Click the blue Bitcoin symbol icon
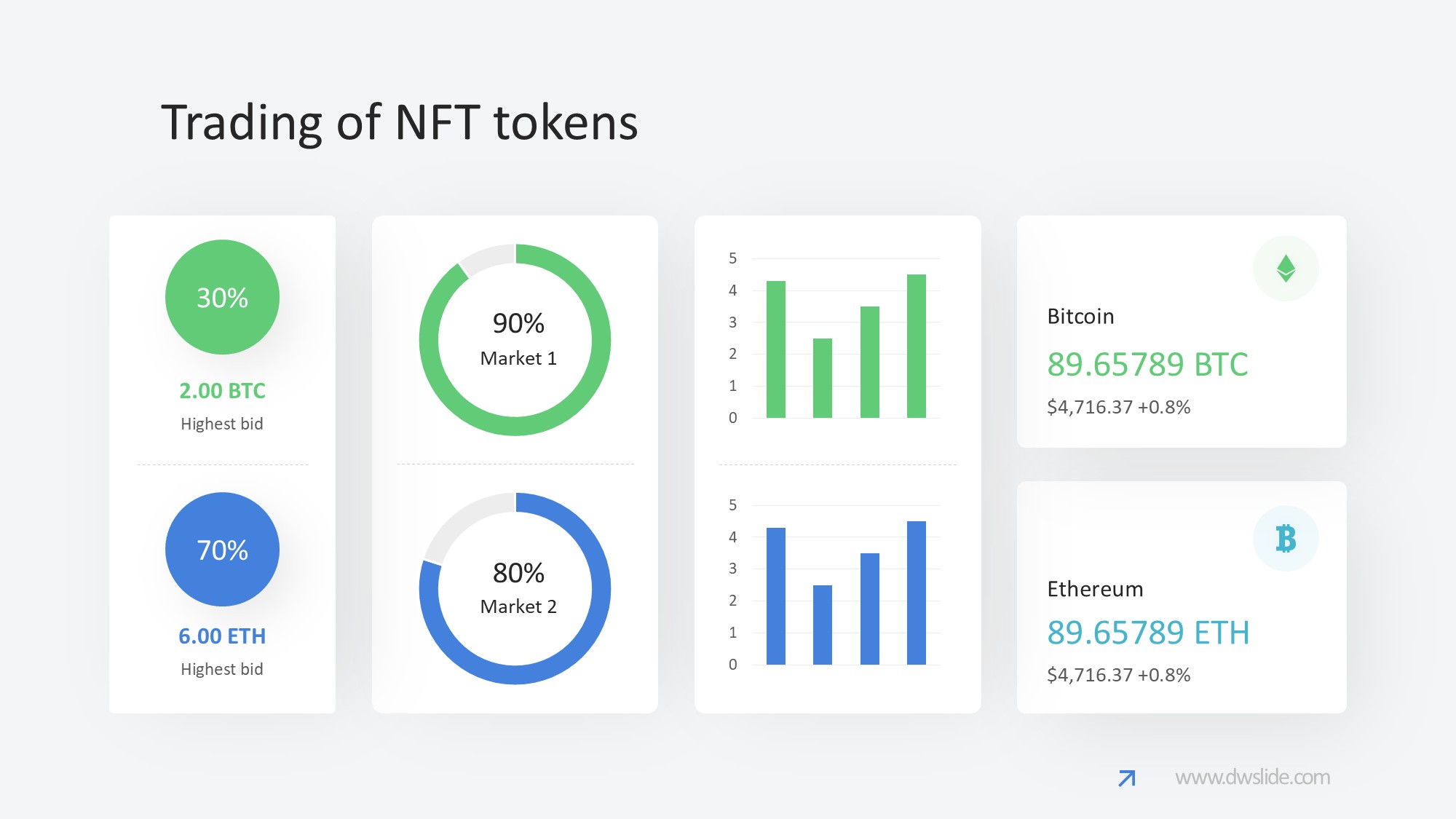 point(1286,539)
